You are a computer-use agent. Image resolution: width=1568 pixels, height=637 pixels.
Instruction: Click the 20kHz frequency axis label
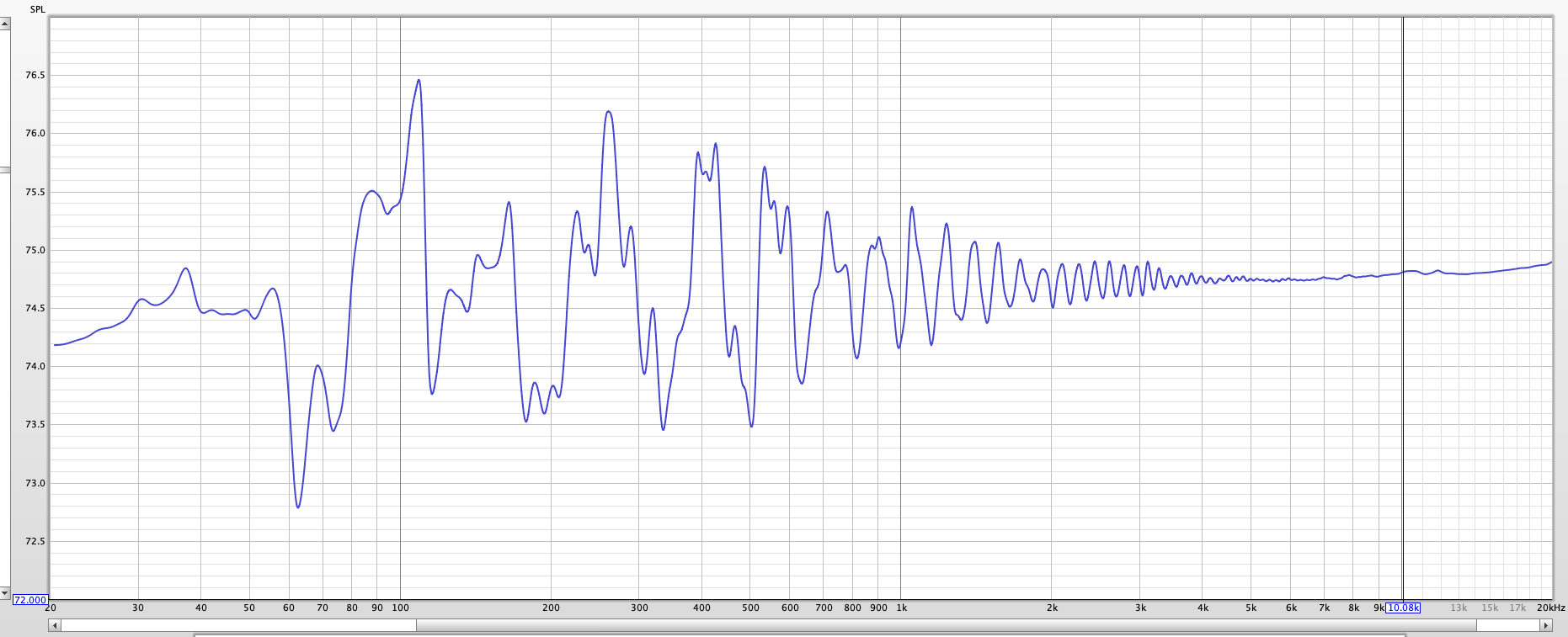tap(1550, 608)
